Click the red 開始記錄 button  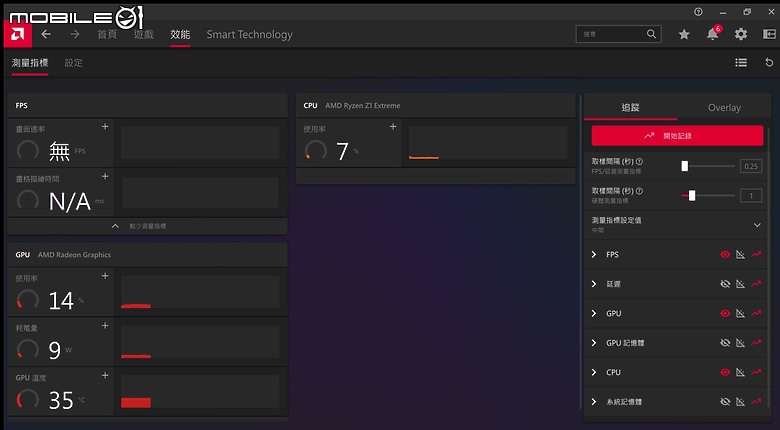(678, 135)
